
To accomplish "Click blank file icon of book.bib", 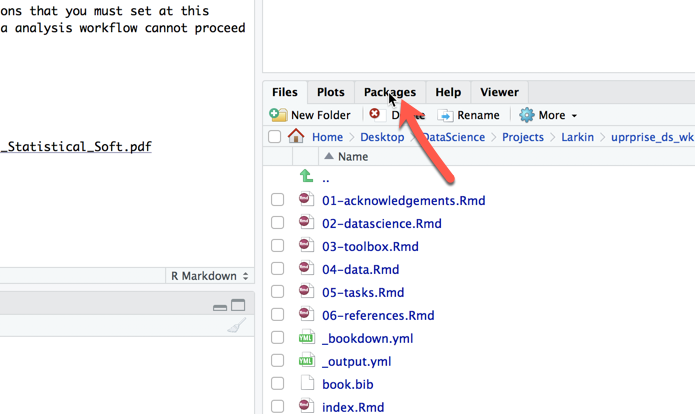I will [307, 383].
